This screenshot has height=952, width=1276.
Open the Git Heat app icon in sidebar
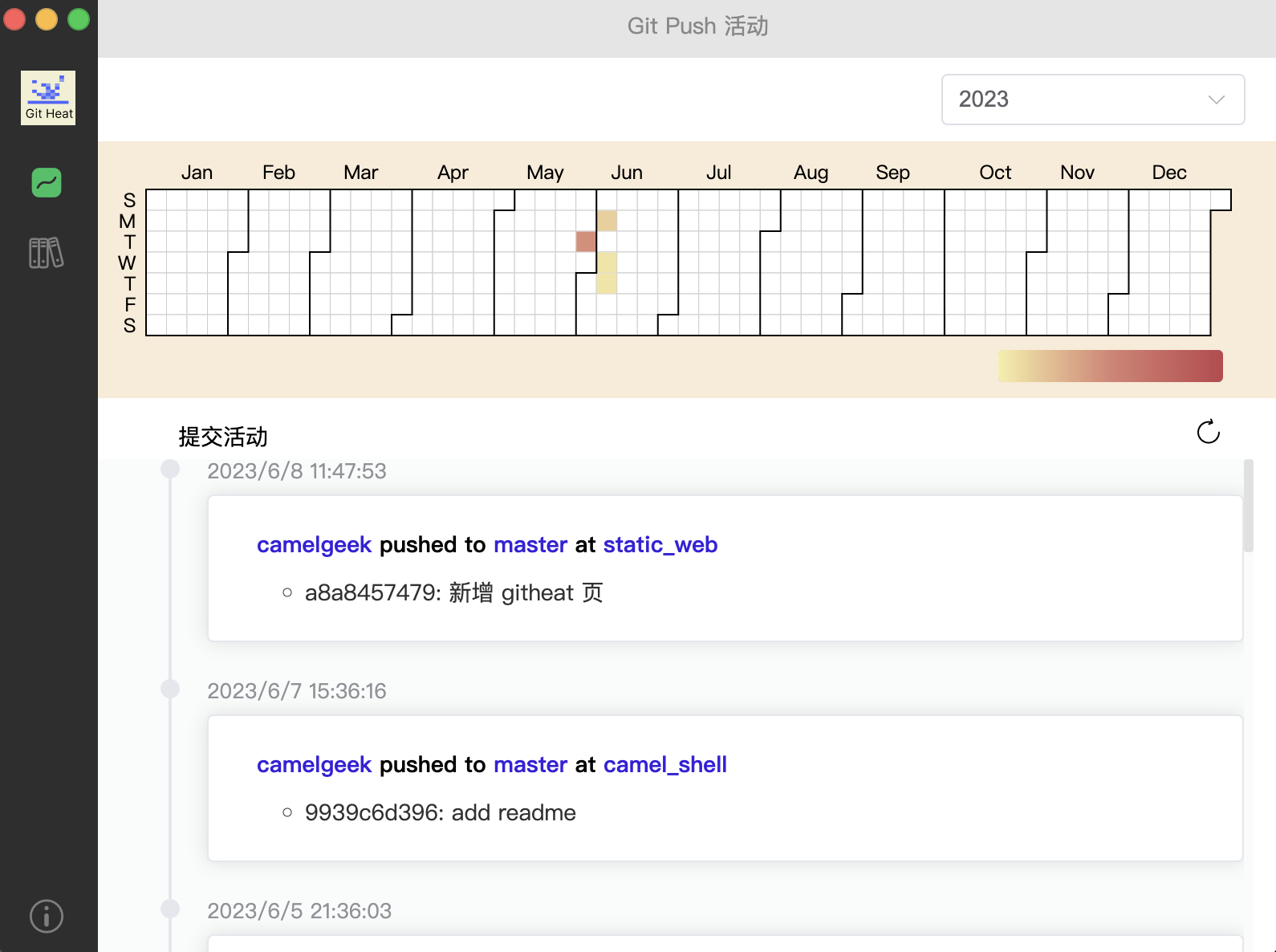point(48,98)
